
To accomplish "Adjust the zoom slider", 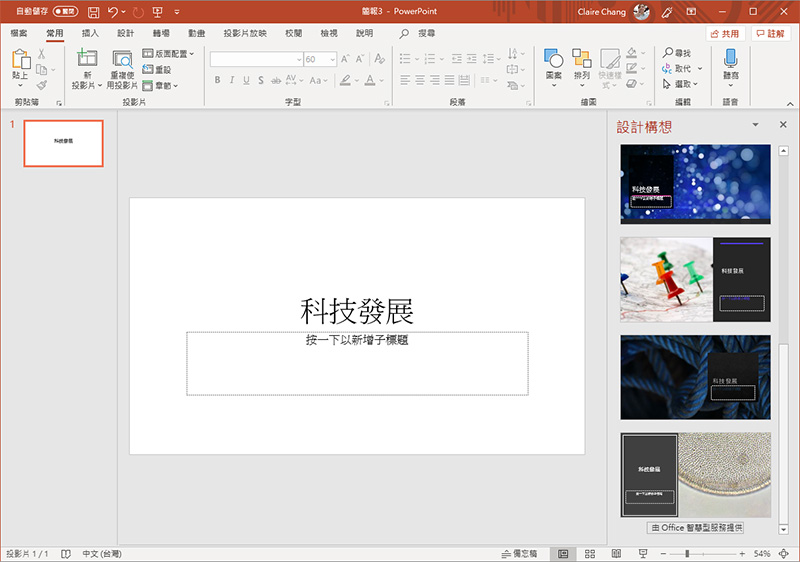I will pos(687,554).
